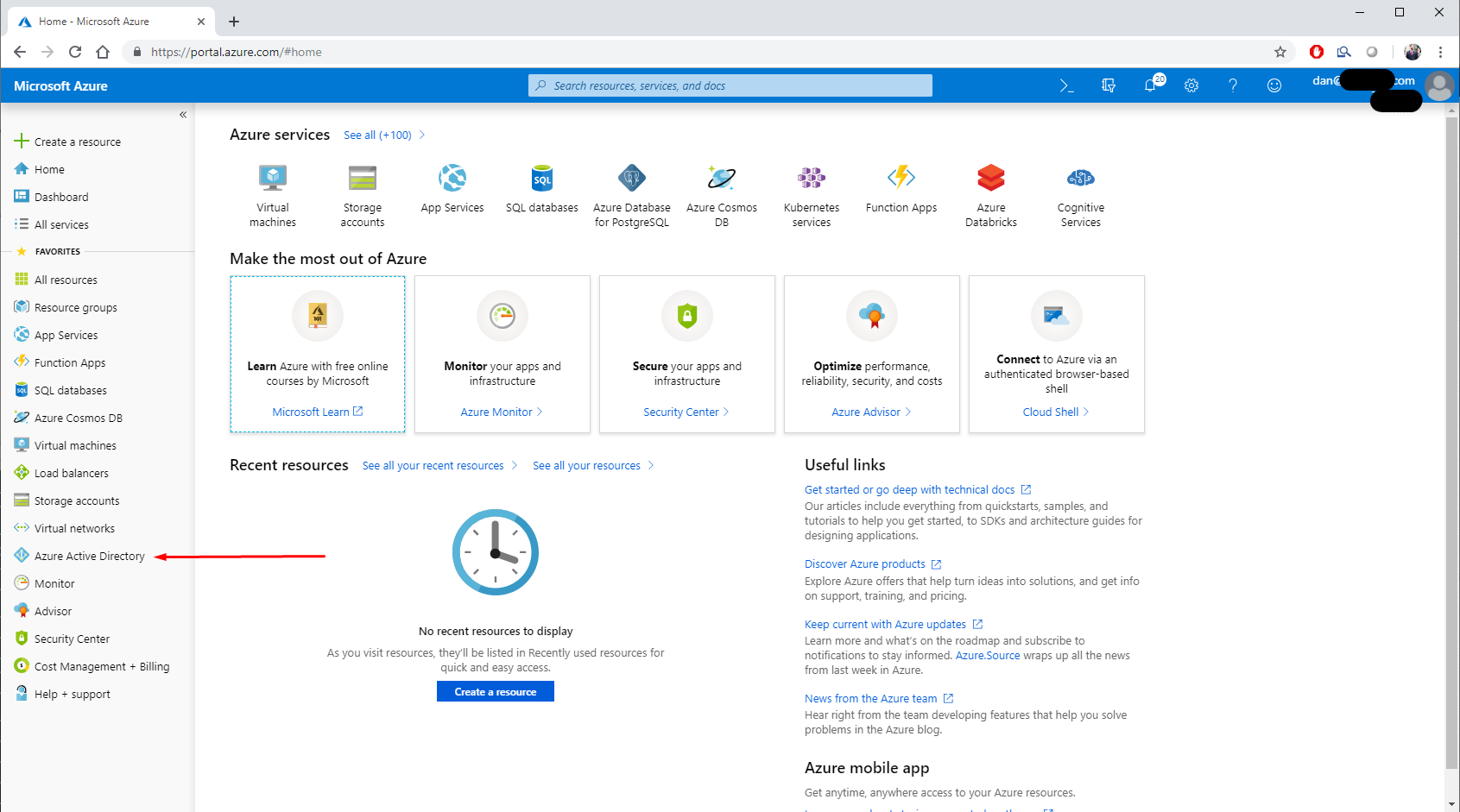Reload the browser page
1460x812 pixels.
coord(75,52)
